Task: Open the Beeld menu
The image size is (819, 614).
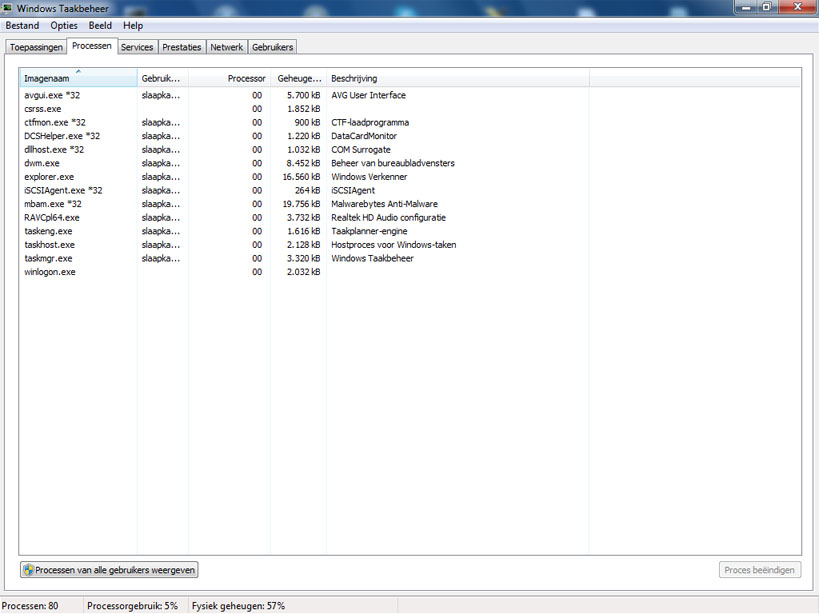Action: point(100,26)
